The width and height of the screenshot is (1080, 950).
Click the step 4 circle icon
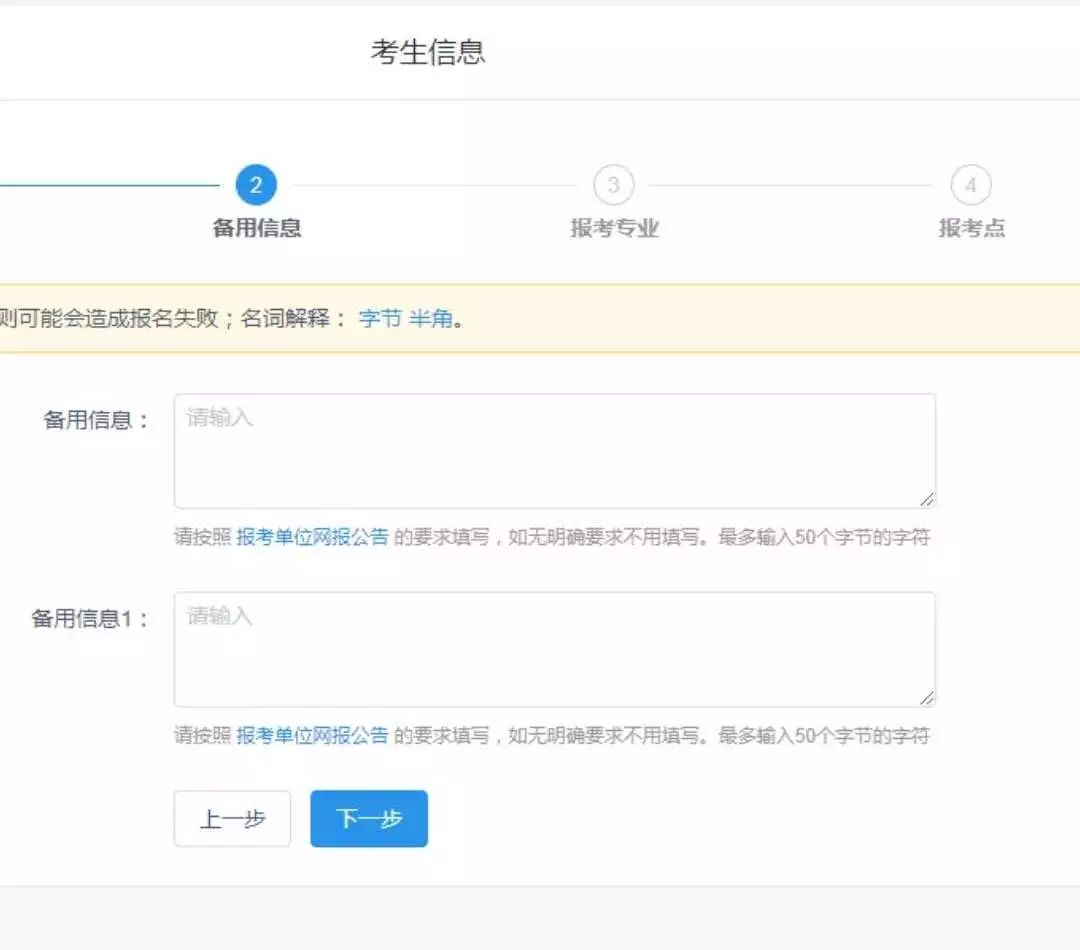pos(970,185)
